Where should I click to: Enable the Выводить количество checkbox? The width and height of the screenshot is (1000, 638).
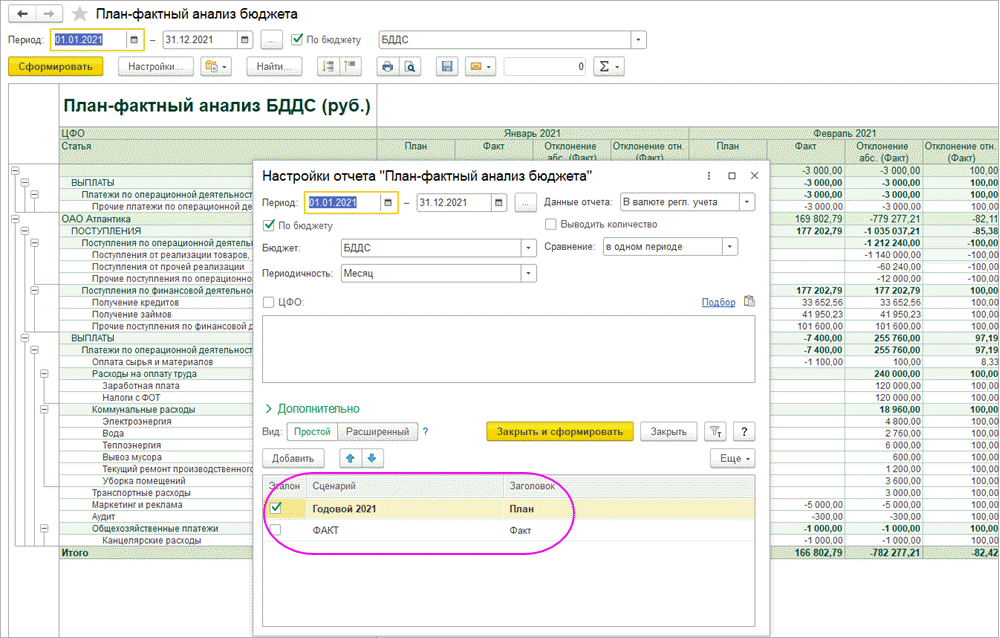(x=551, y=225)
